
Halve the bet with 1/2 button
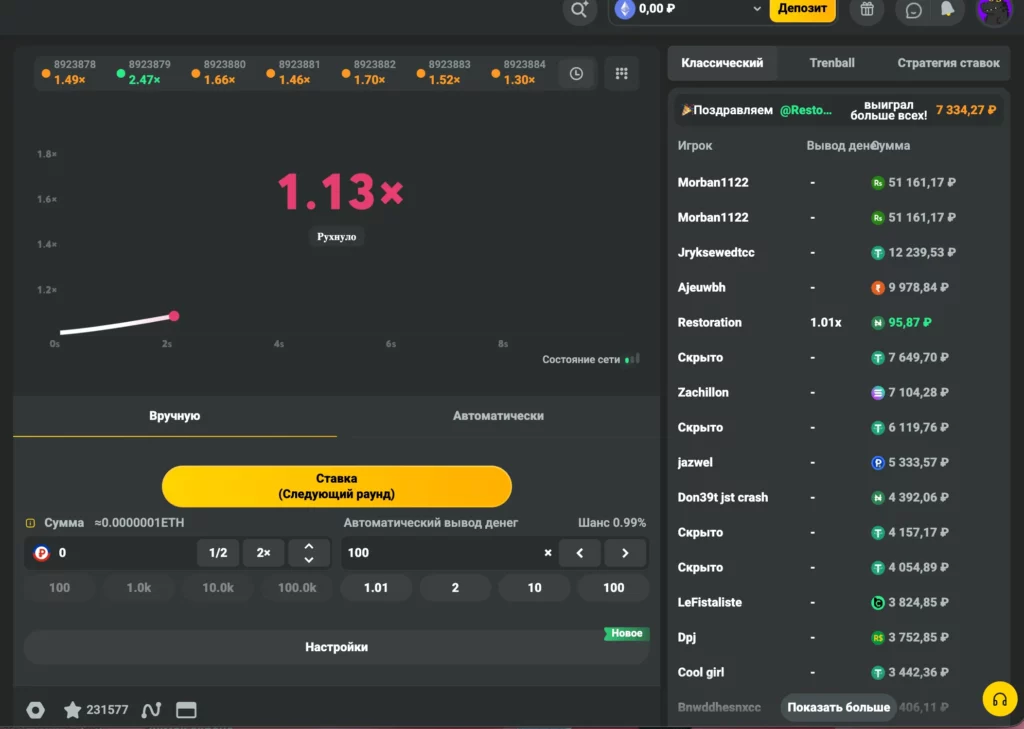click(x=218, y=553)
